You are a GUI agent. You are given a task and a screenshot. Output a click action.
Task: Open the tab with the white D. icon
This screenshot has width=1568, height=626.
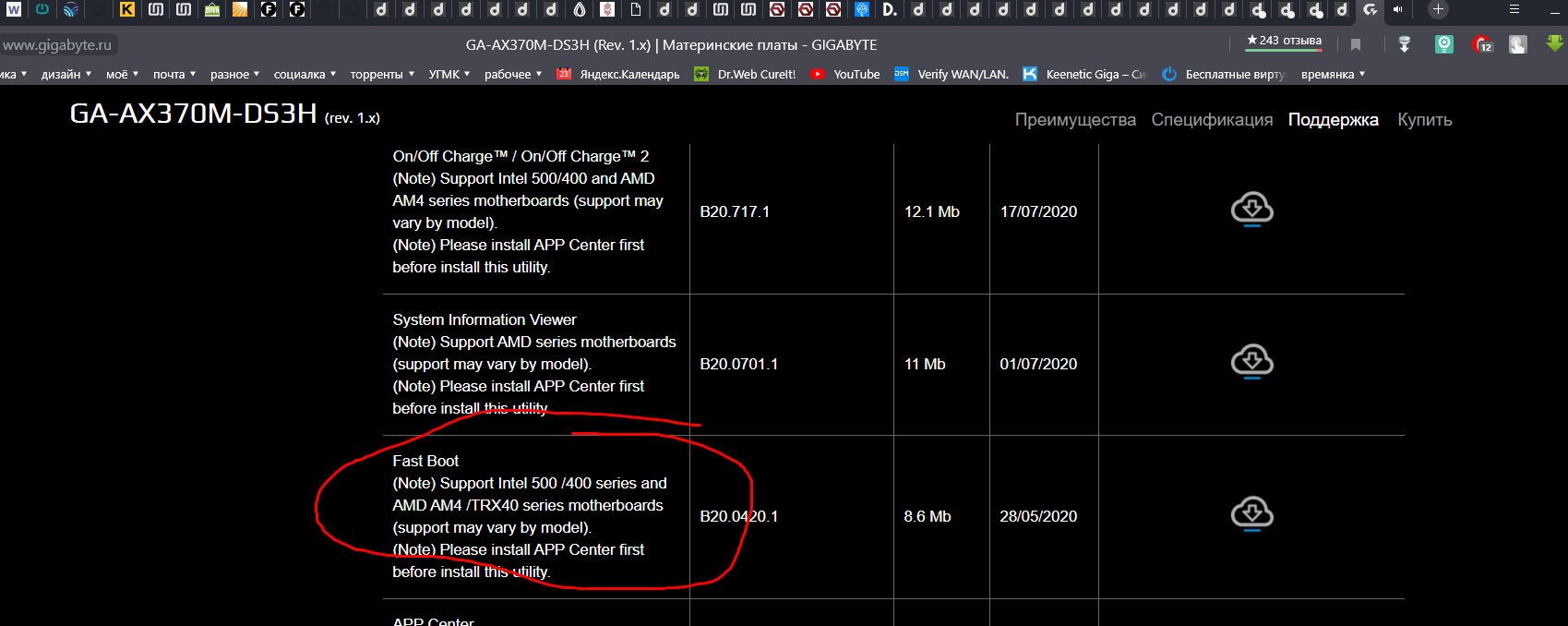click(x=890, y=9)
